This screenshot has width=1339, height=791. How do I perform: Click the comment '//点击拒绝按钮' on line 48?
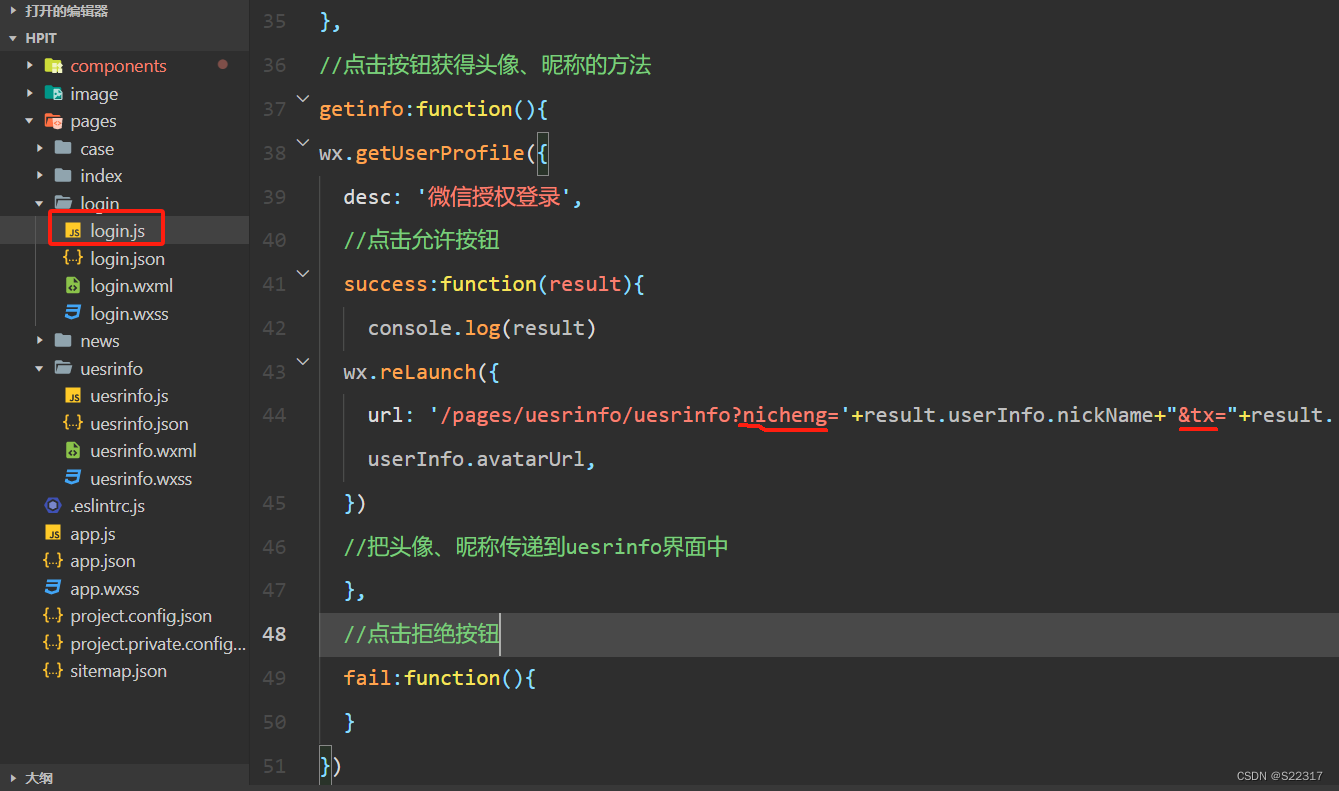[x=421, y=634]
